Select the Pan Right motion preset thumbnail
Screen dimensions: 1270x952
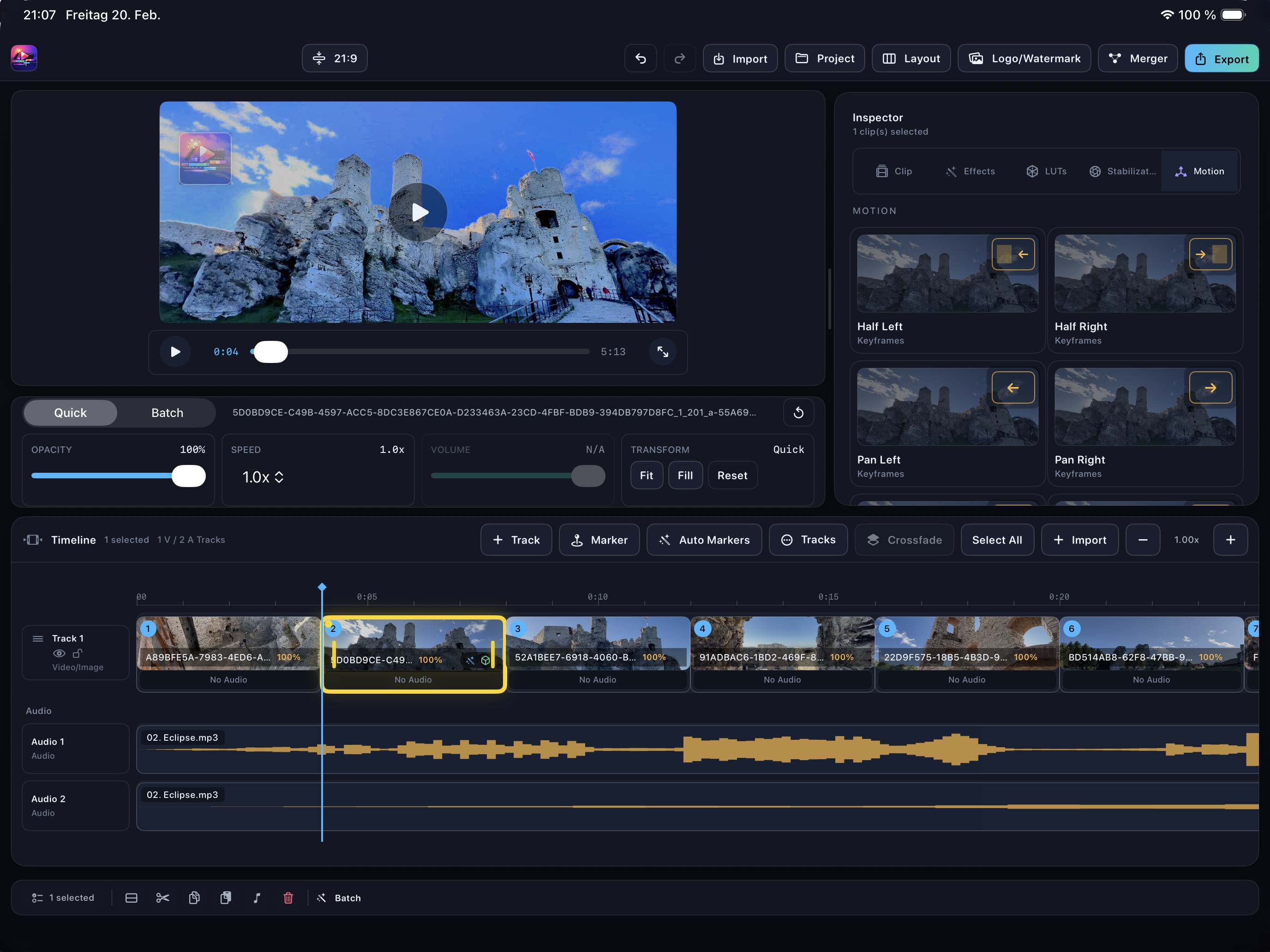1144,407
